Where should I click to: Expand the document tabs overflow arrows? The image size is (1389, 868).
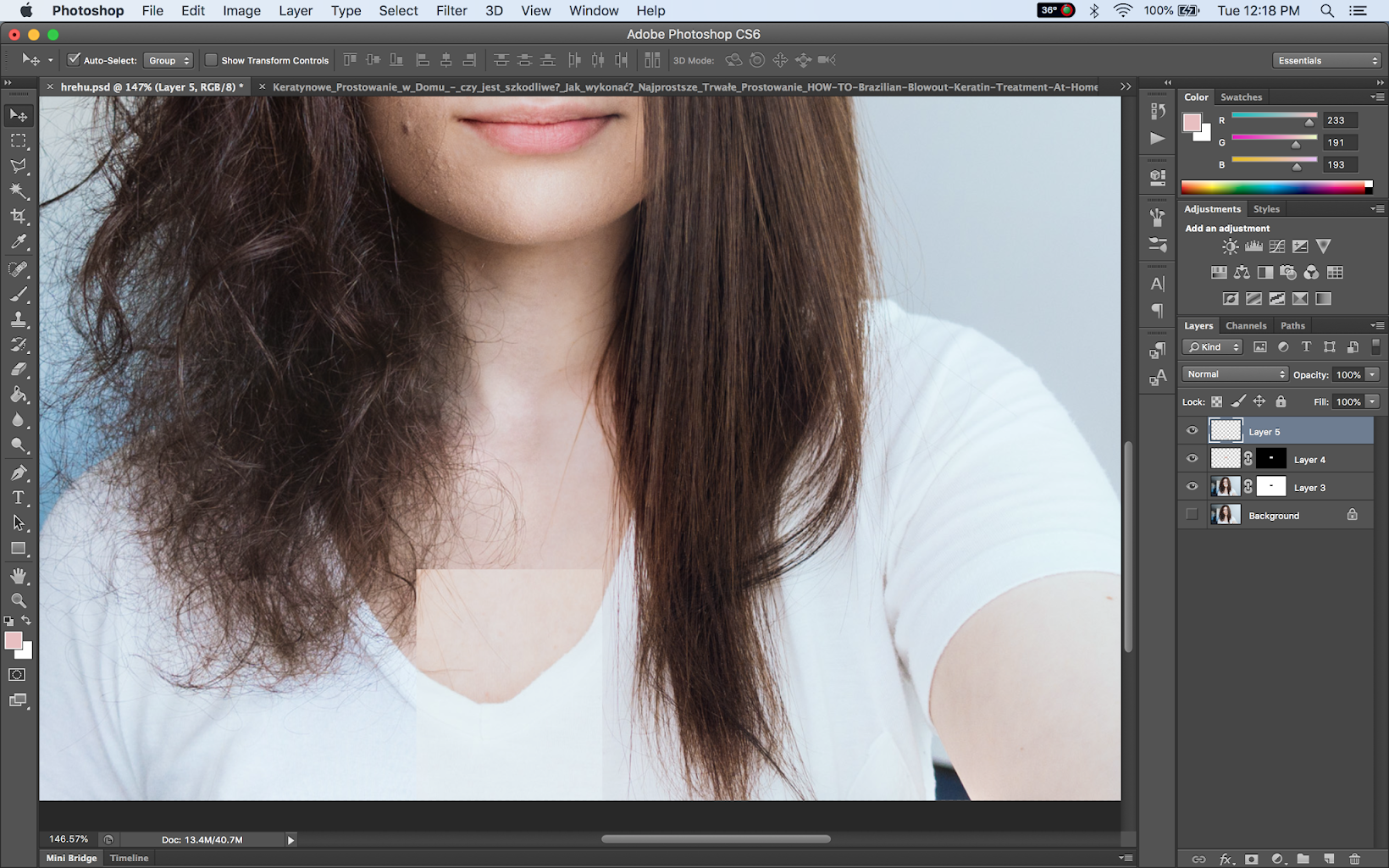[1126, 86]
